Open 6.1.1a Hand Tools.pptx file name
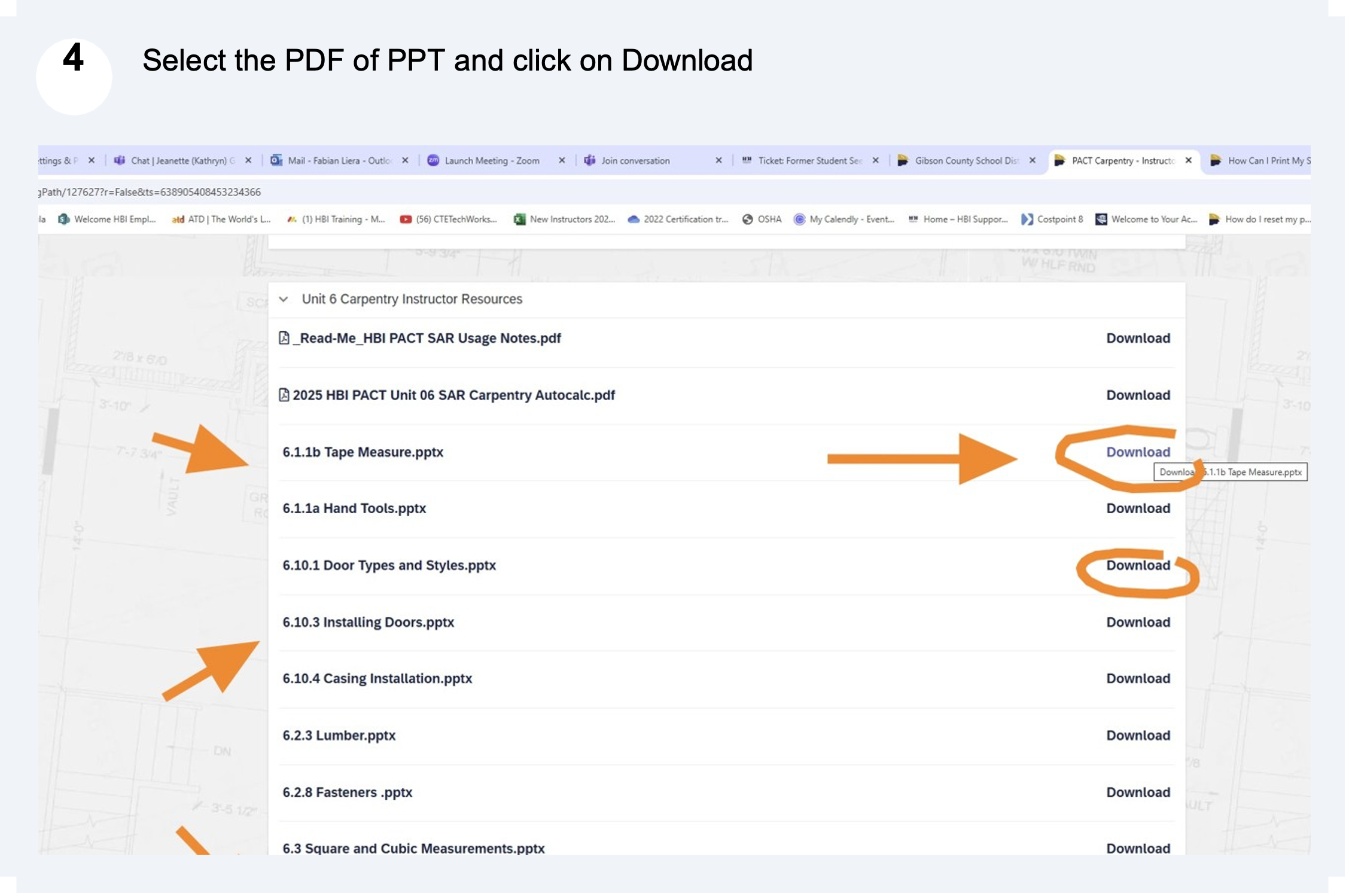Image resolution: width=1349 pixels, height=896 pixels. (354, 508)
